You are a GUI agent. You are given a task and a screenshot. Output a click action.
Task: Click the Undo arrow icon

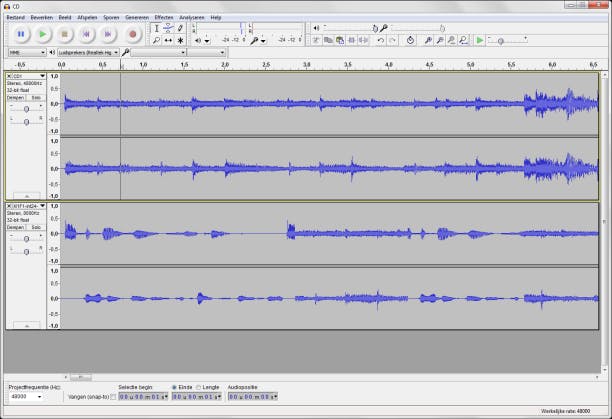[380, 40]
